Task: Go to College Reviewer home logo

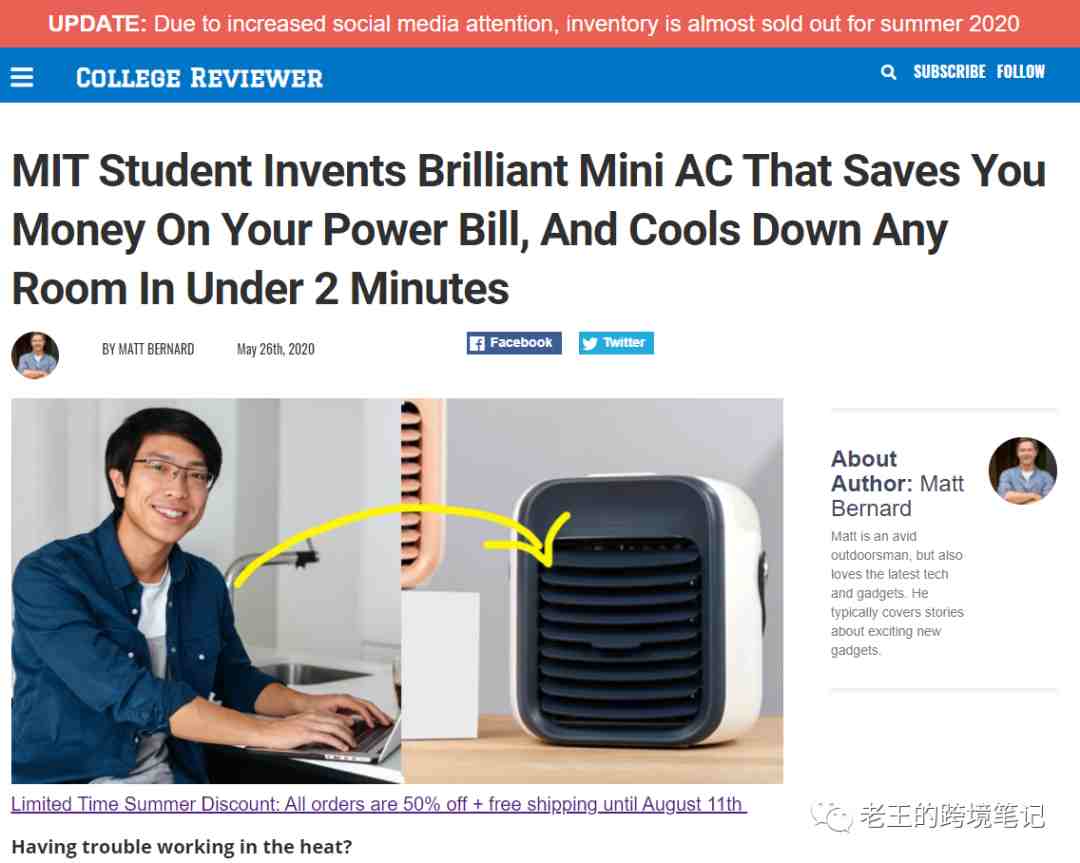Action: [199, 78]
